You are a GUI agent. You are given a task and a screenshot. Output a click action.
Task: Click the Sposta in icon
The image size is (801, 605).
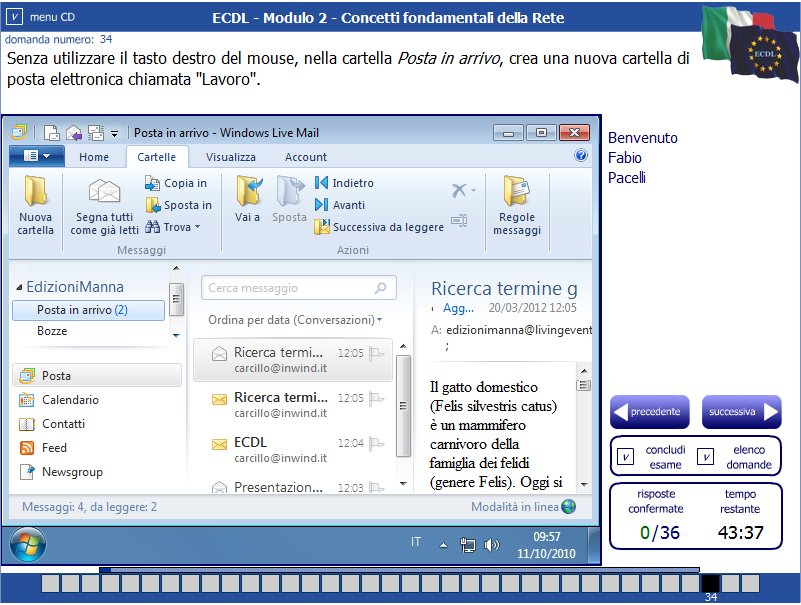coord(153,204)
